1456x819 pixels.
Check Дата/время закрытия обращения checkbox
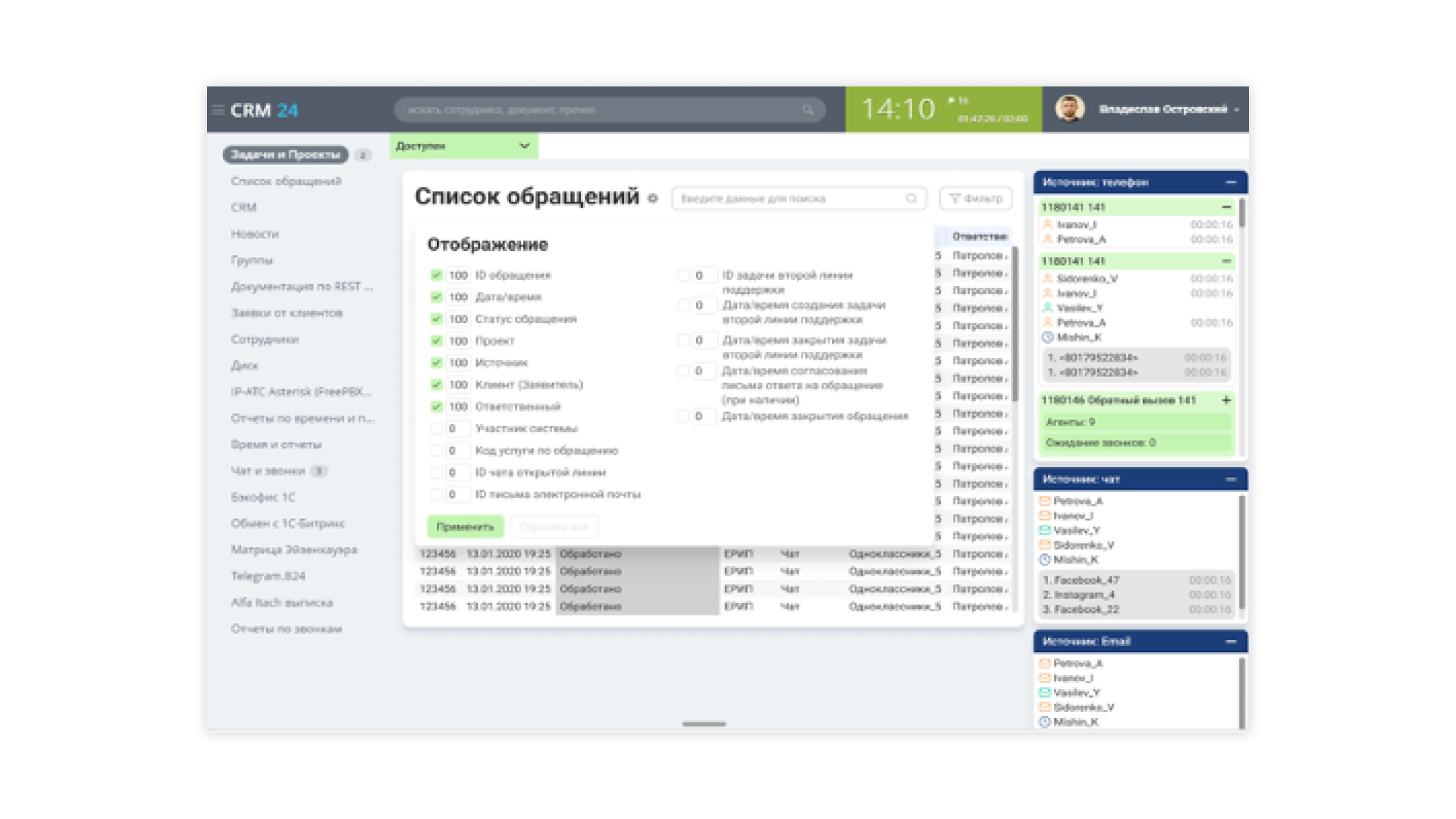(683, 416)
